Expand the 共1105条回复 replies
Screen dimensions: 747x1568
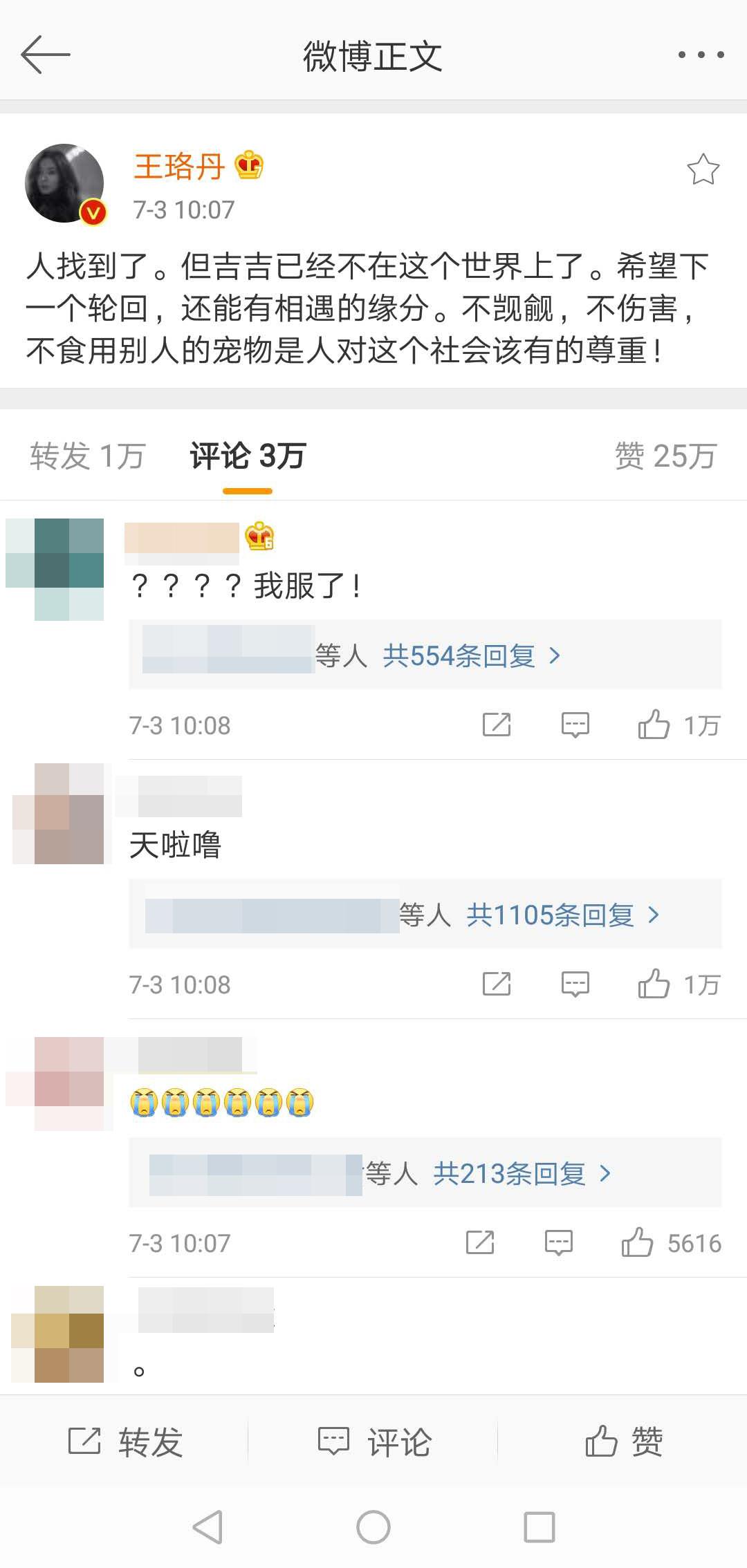(562, 915)
